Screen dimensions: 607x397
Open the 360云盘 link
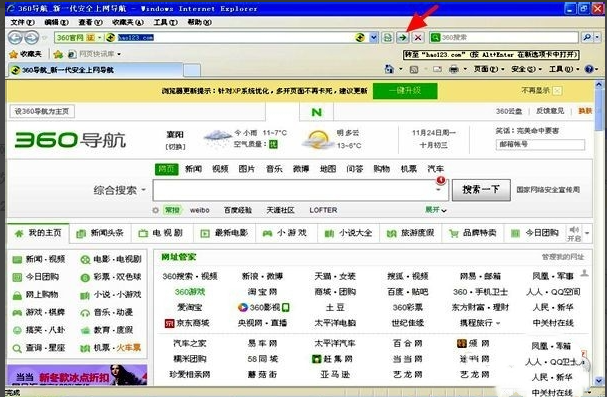tap(509, 111)
